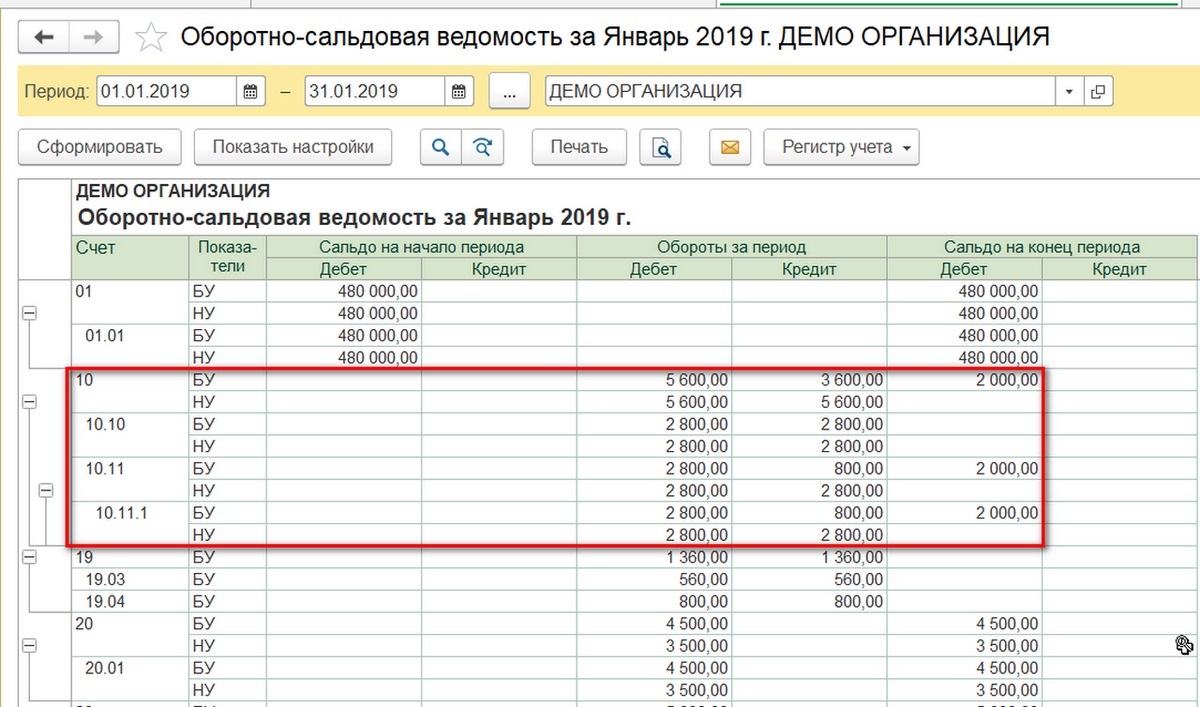Send report by email envelope icon
1200x707 pixels.
[x=730, y=148]
